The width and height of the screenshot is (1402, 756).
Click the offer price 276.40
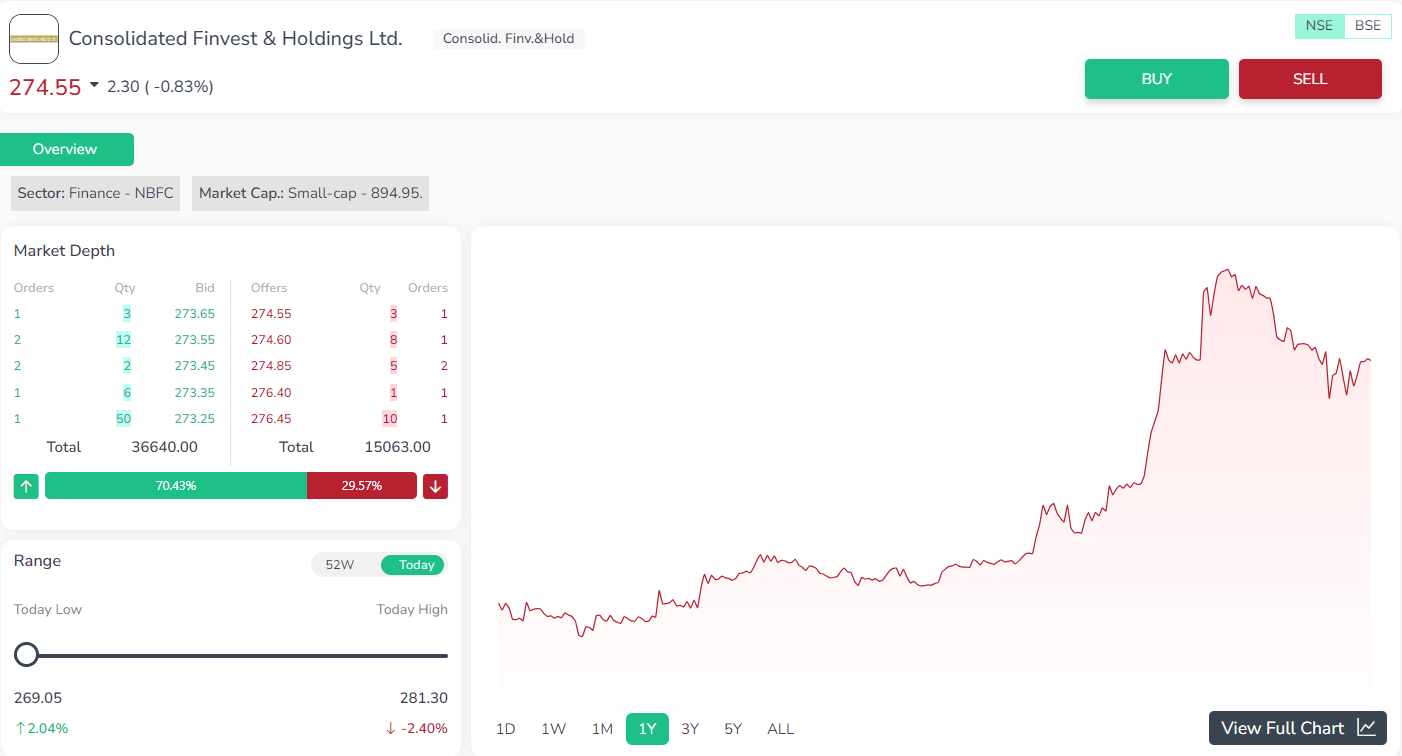coord(271,393)
